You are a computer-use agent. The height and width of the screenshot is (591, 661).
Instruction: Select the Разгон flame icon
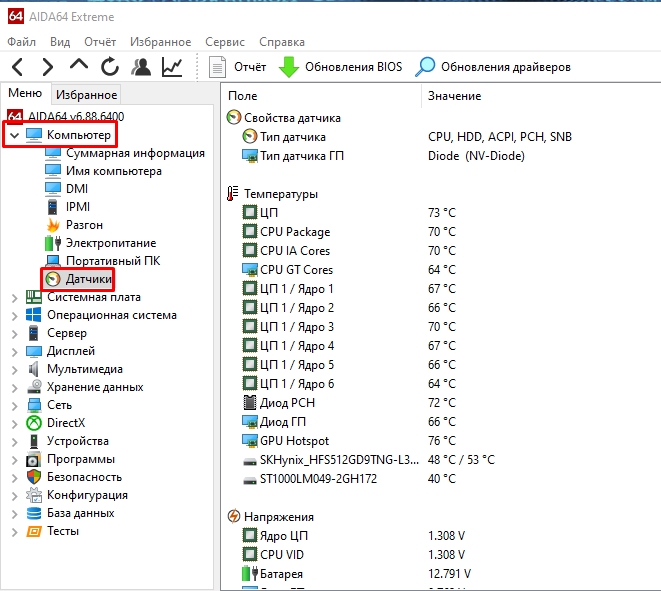point(53,225)
